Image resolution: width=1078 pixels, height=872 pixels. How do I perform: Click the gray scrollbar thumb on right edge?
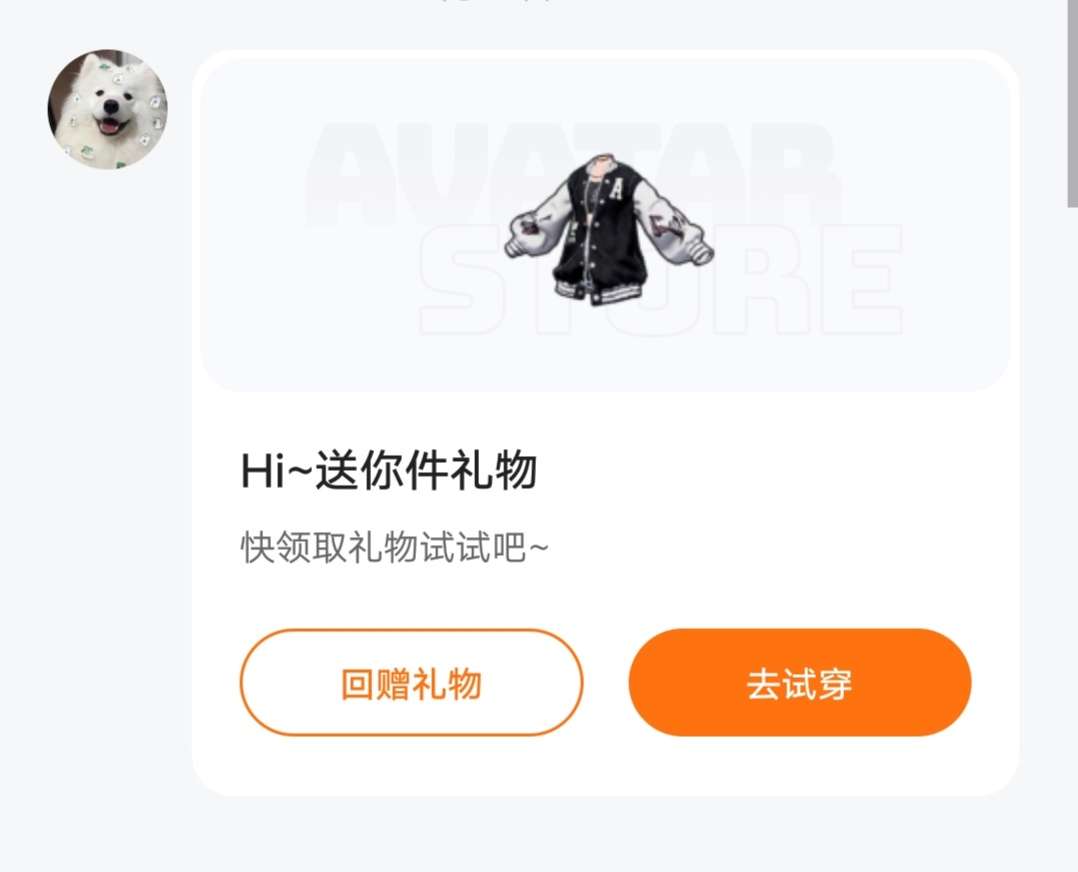(x=1072, y=103)
